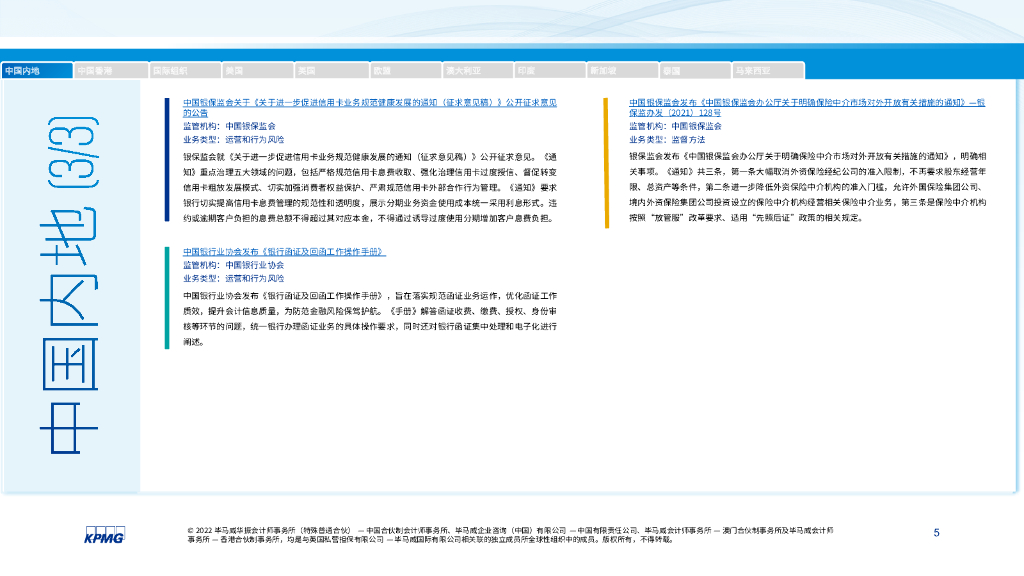The image size is (1024, 576).
Task: Click the 银行函证 handbook summary paragraph
Action: [370, 319]
